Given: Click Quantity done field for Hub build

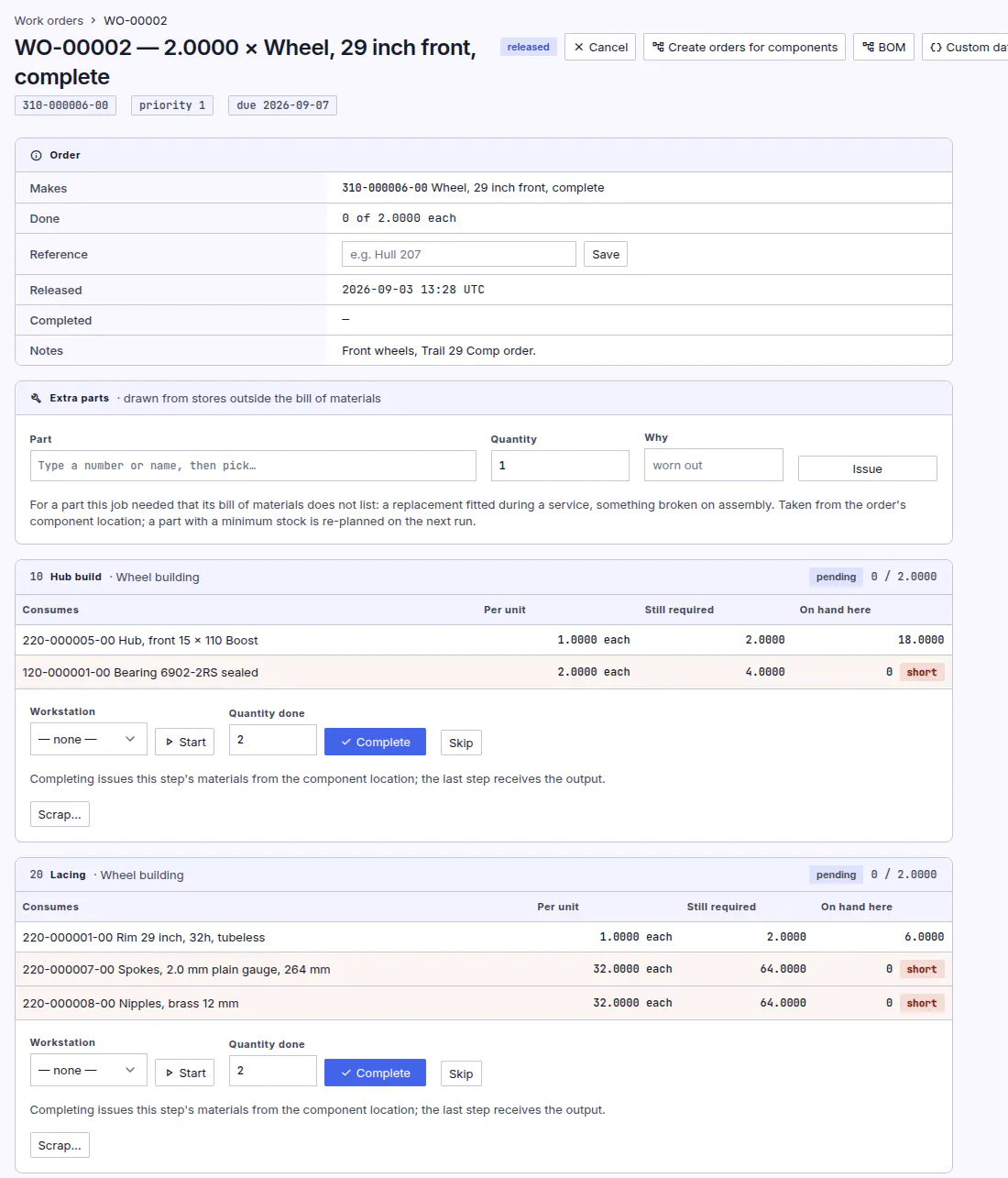Looking at the screenshot, I should click(273, 740).
